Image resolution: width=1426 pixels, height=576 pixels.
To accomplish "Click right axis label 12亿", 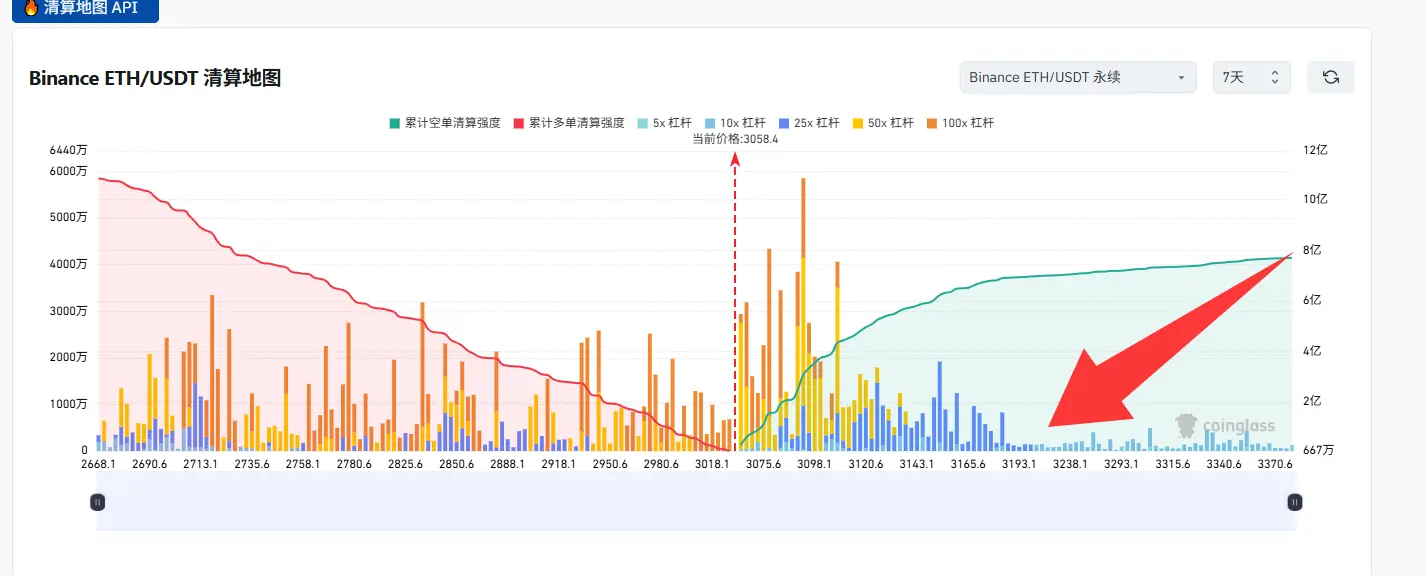I will [1314, 150].
